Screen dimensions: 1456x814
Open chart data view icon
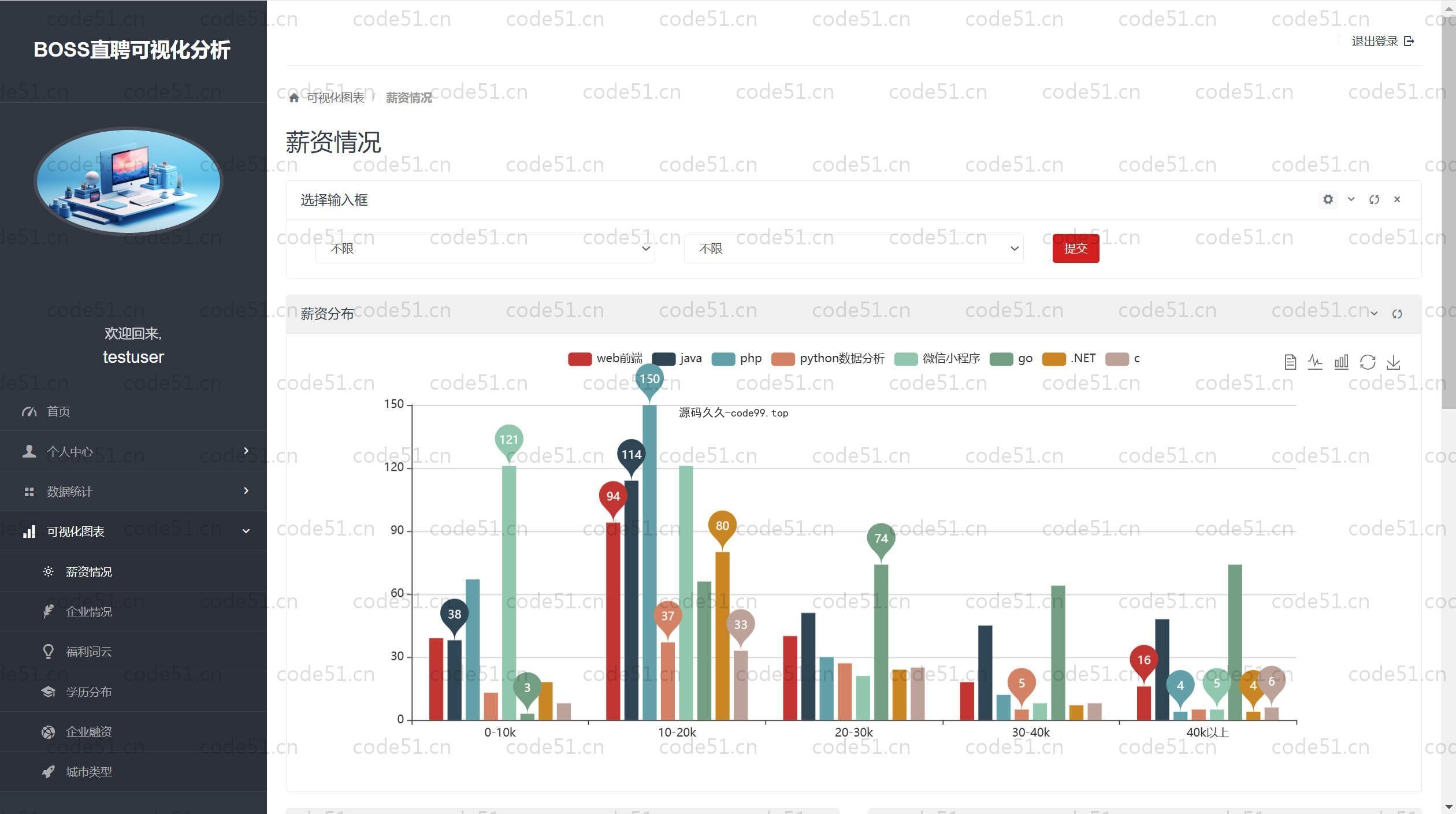pyautogui.click(x=1290, y=362)
